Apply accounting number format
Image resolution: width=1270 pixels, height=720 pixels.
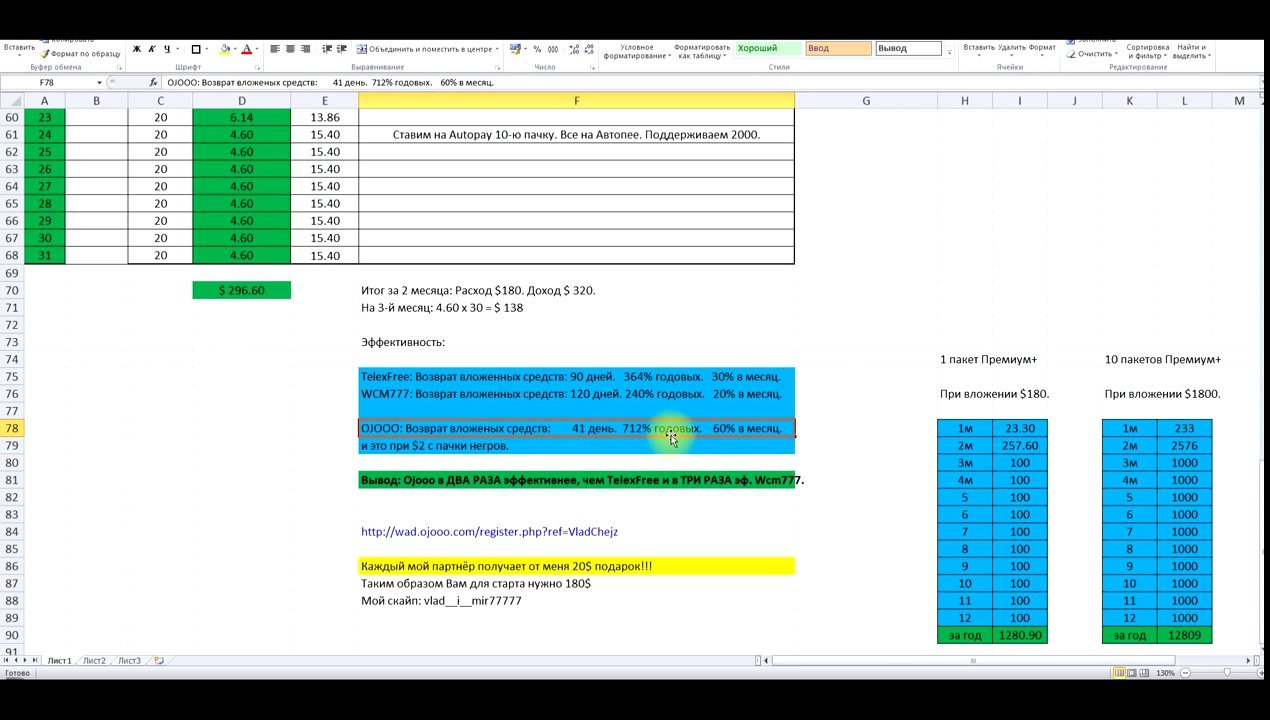point(514,49)
